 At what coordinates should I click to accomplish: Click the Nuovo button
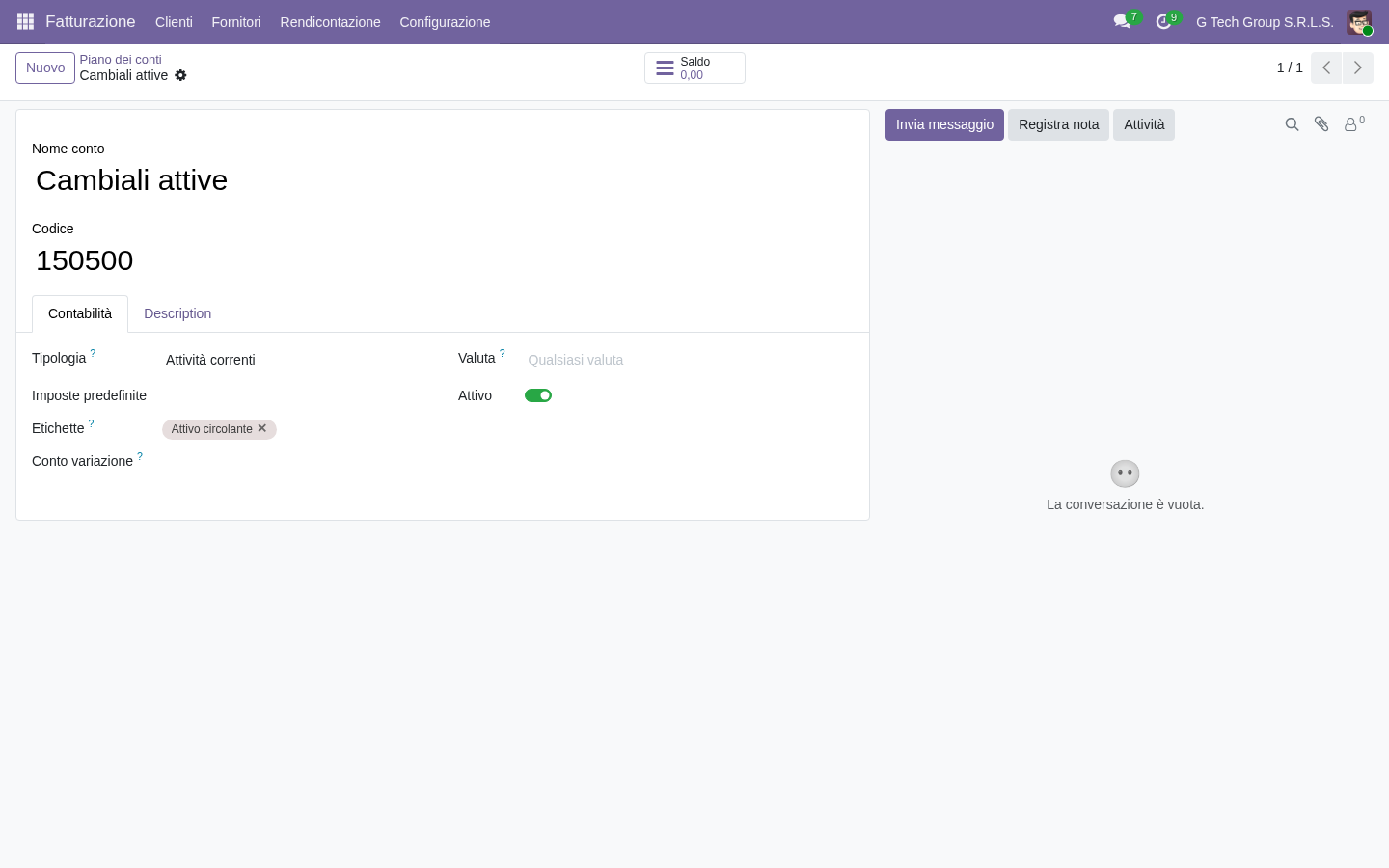pos(45,68)
